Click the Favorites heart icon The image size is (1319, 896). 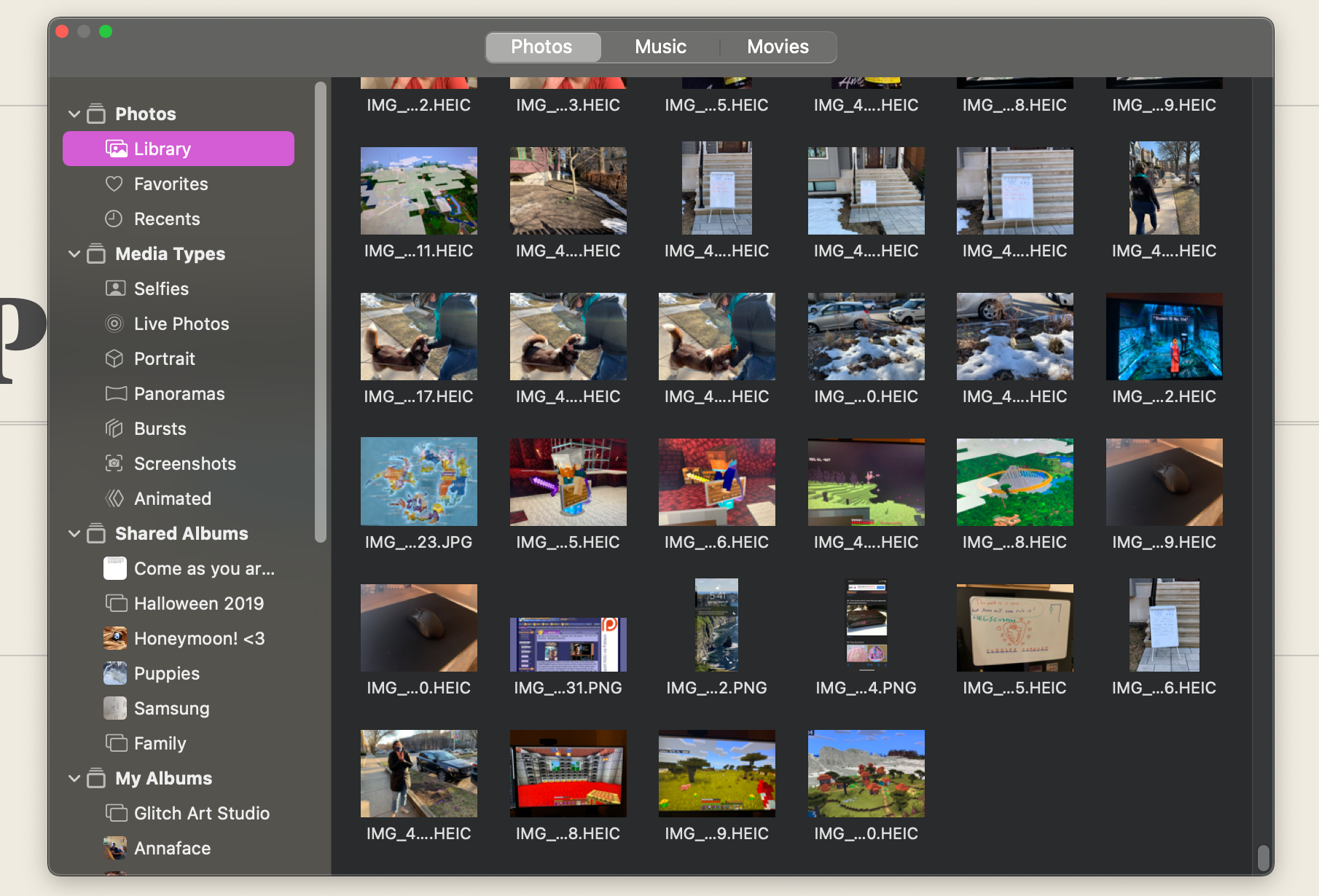tap(114, 184)
